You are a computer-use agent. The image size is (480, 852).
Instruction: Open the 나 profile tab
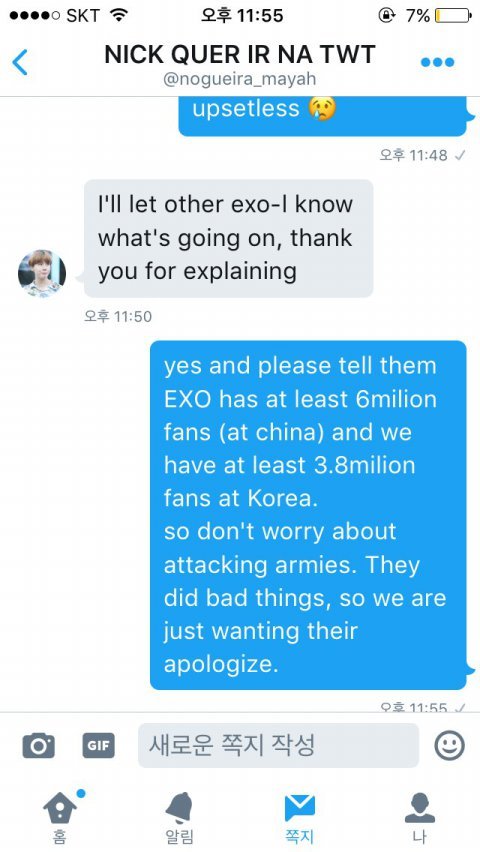[x=419, y=817]
